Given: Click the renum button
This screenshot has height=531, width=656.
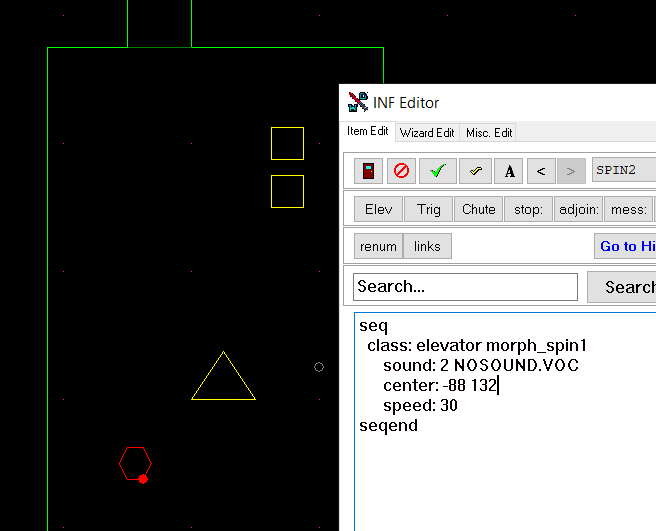Looking at the screenshot, I should tap(378, 246).
